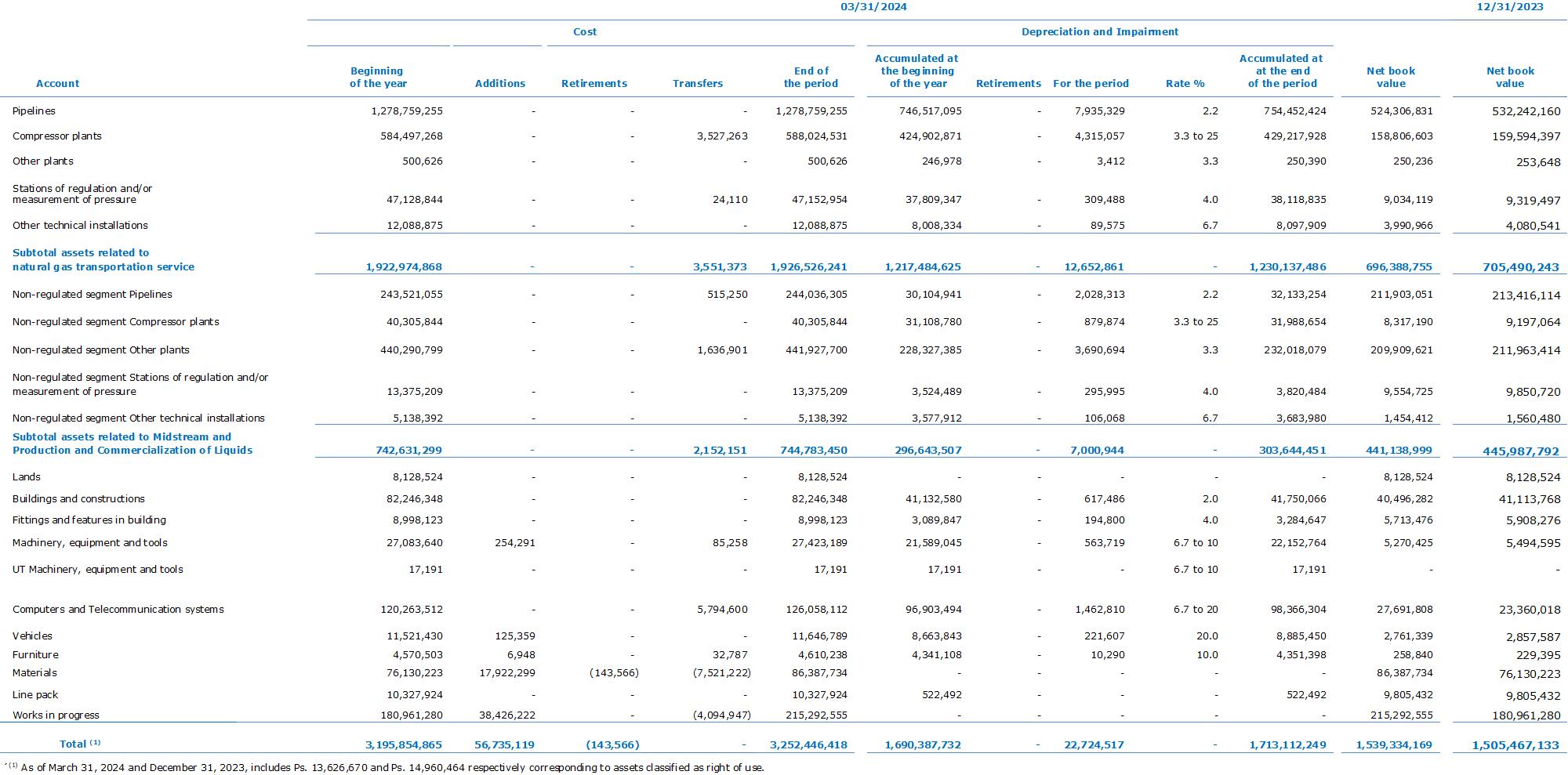Select stations transfers value 24,110
Screen dimensions: 1568x775
pyautogui.click(x=730, y=200)
